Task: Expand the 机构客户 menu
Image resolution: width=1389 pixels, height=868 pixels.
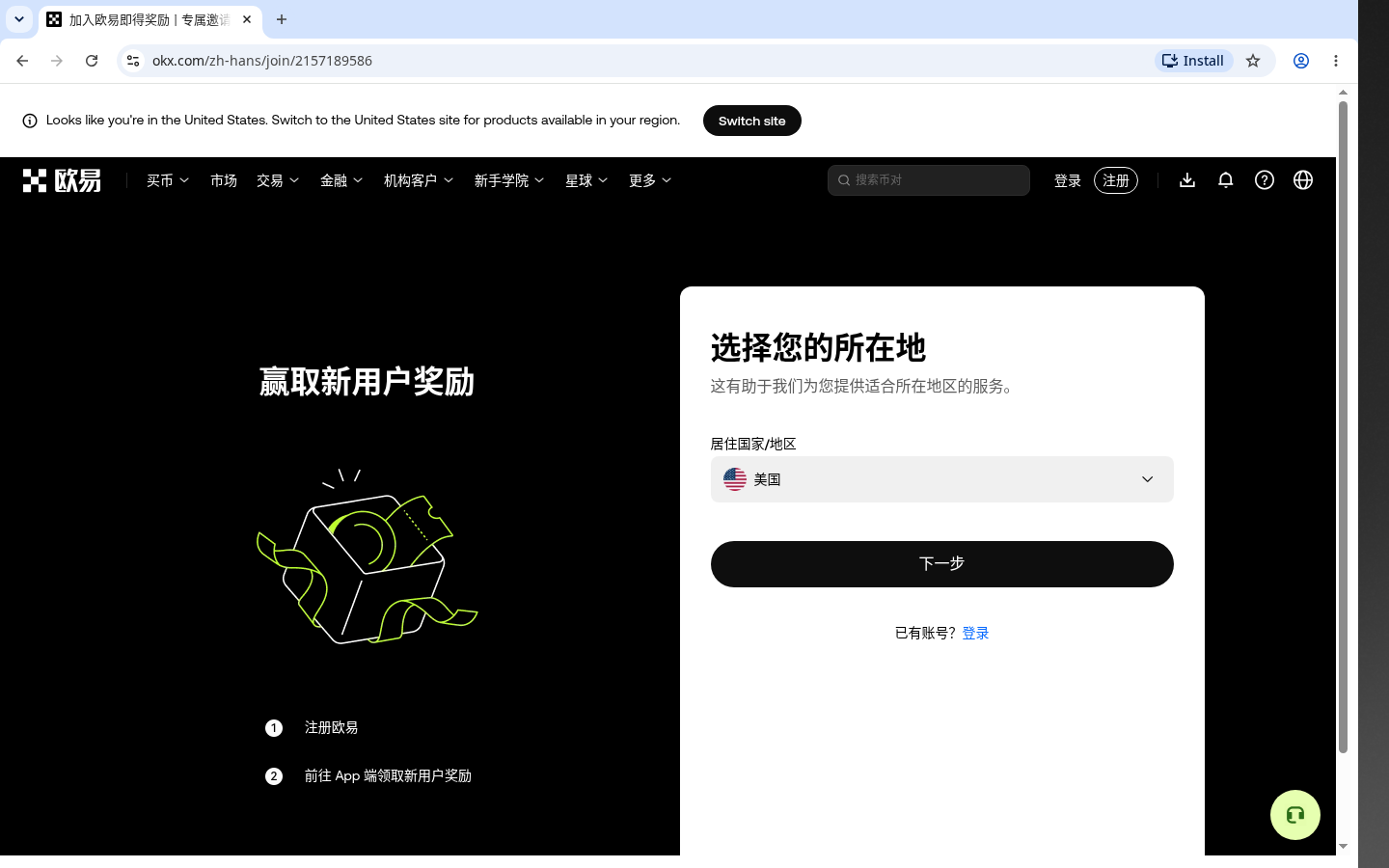Action: point(419,180)
